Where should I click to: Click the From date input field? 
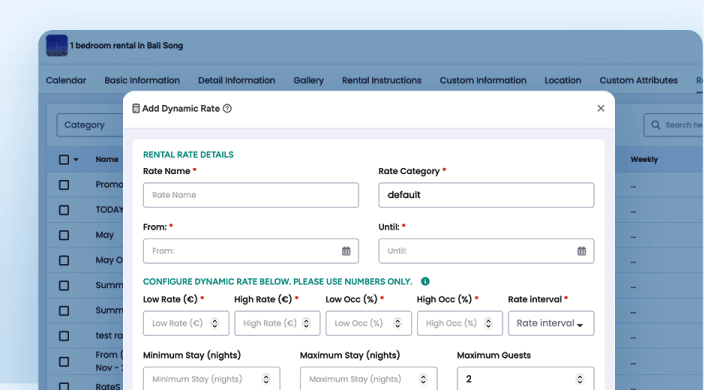pos(251,251)
